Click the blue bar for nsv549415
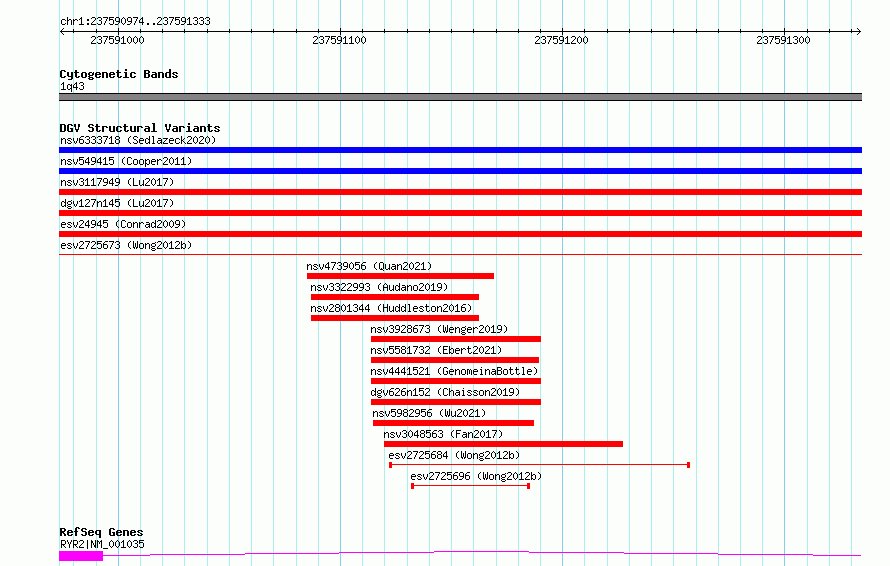Image resolution: width=890 pixels, height=566 pixels. click(460, 171)
